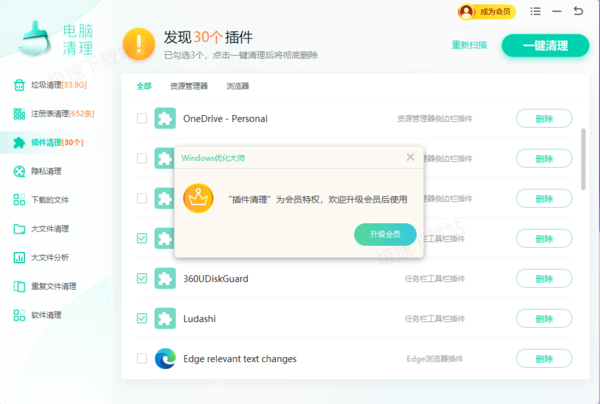The image size is (600, 404).
Task: Close the Windows优化大师 dialog
Action: click(x=410, y=157)
